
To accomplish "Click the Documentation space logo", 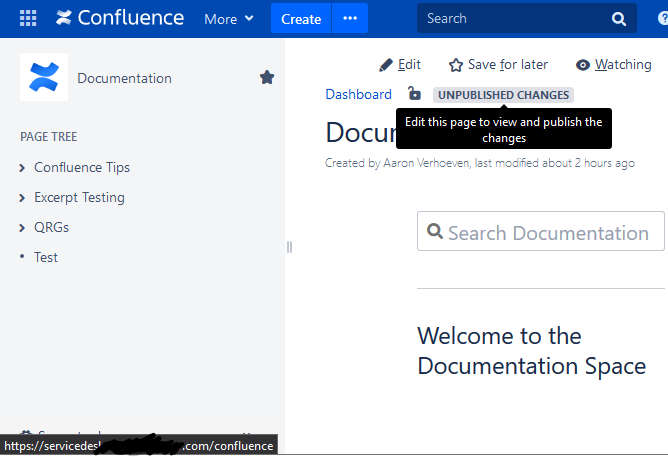I will coord(44,77).
